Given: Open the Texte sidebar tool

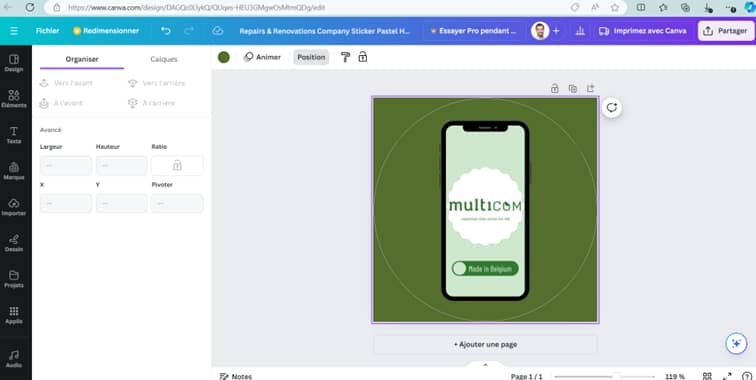Looking at the screenshot, I should [x=14, y=135].
